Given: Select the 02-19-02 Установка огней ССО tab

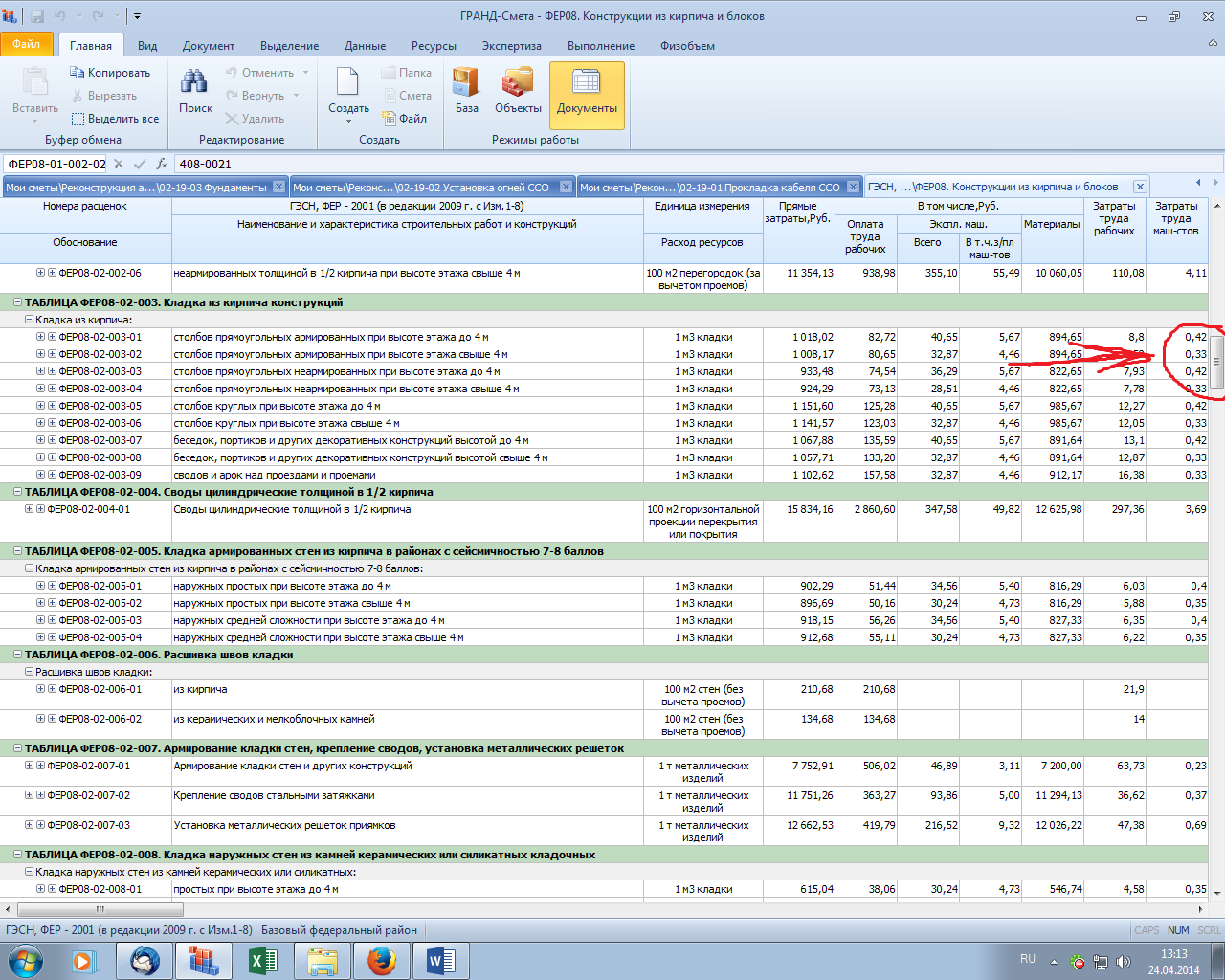Looking at the screenshot, I should [x=422, y=188].
